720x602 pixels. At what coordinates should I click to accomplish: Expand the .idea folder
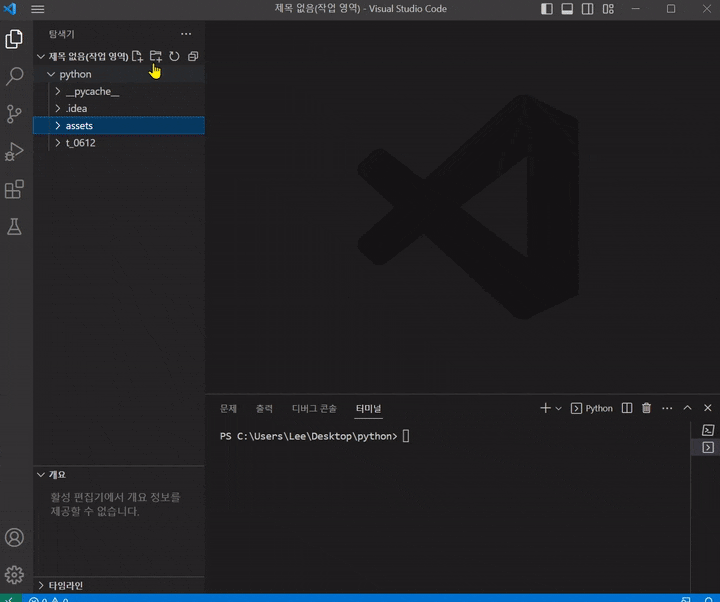[57, 108]
